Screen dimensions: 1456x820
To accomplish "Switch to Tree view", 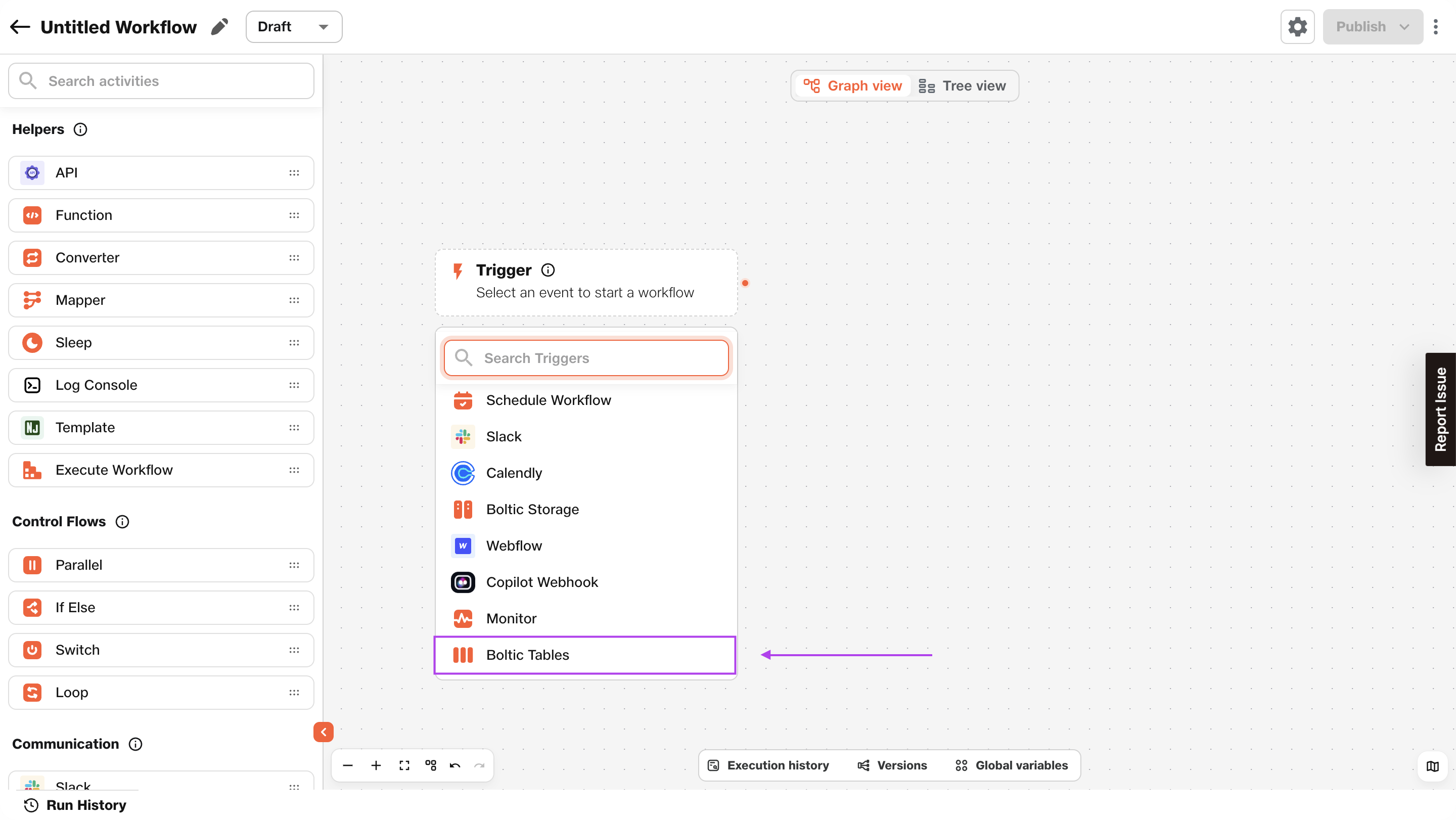I will click(x=963, y=86).
